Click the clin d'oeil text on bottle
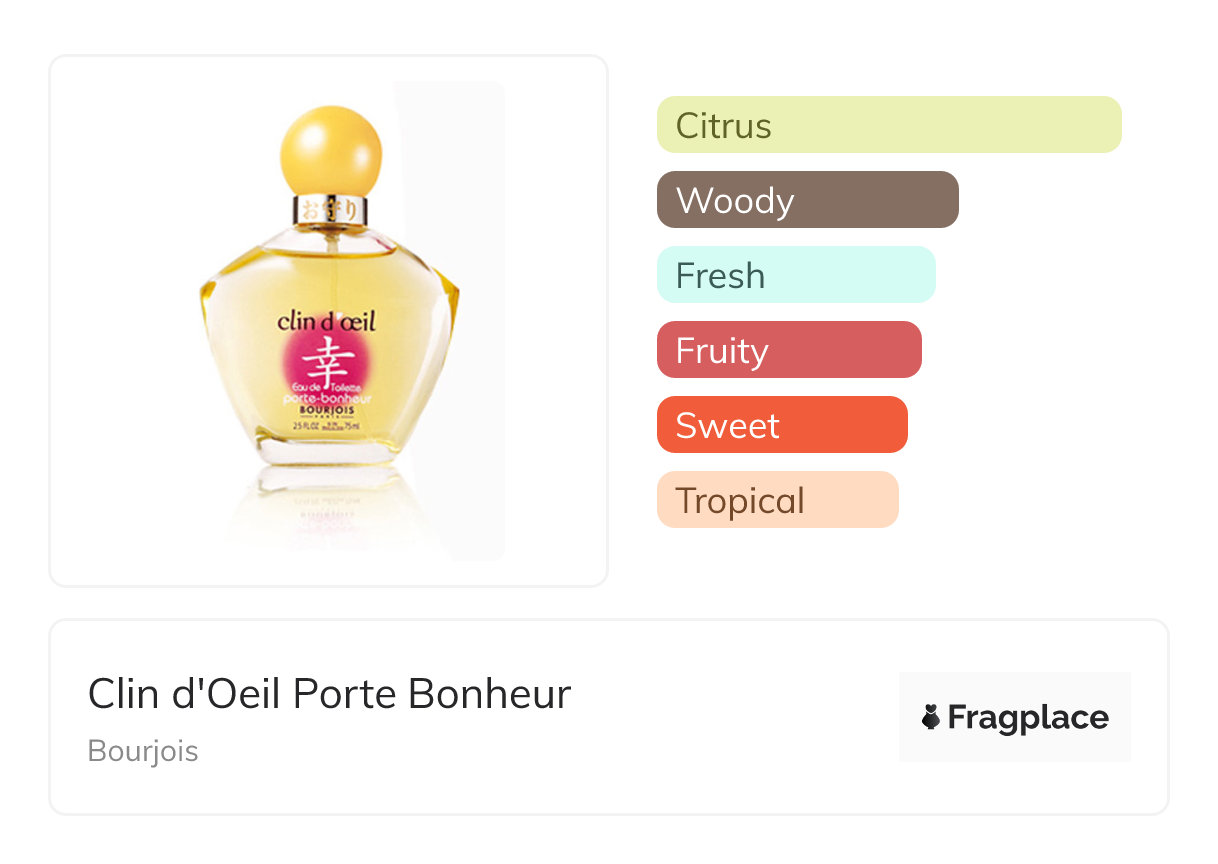The width and height of the screenshot is (1218, 864). pos(327,321)
